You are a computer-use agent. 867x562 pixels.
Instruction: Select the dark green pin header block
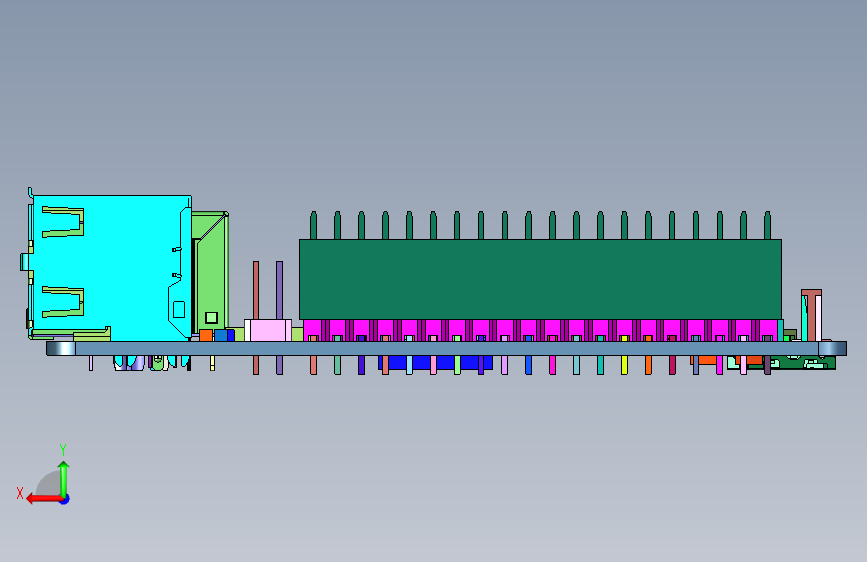[x=540, y=279]
